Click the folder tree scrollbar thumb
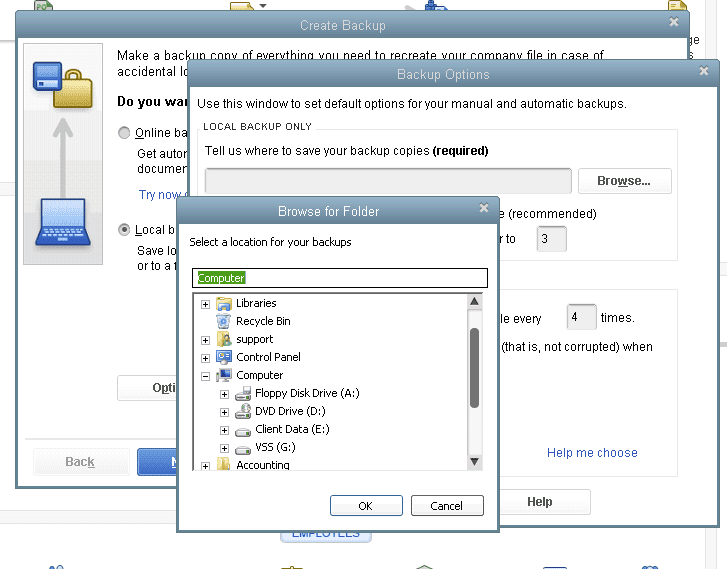 [x=474, y=368]
